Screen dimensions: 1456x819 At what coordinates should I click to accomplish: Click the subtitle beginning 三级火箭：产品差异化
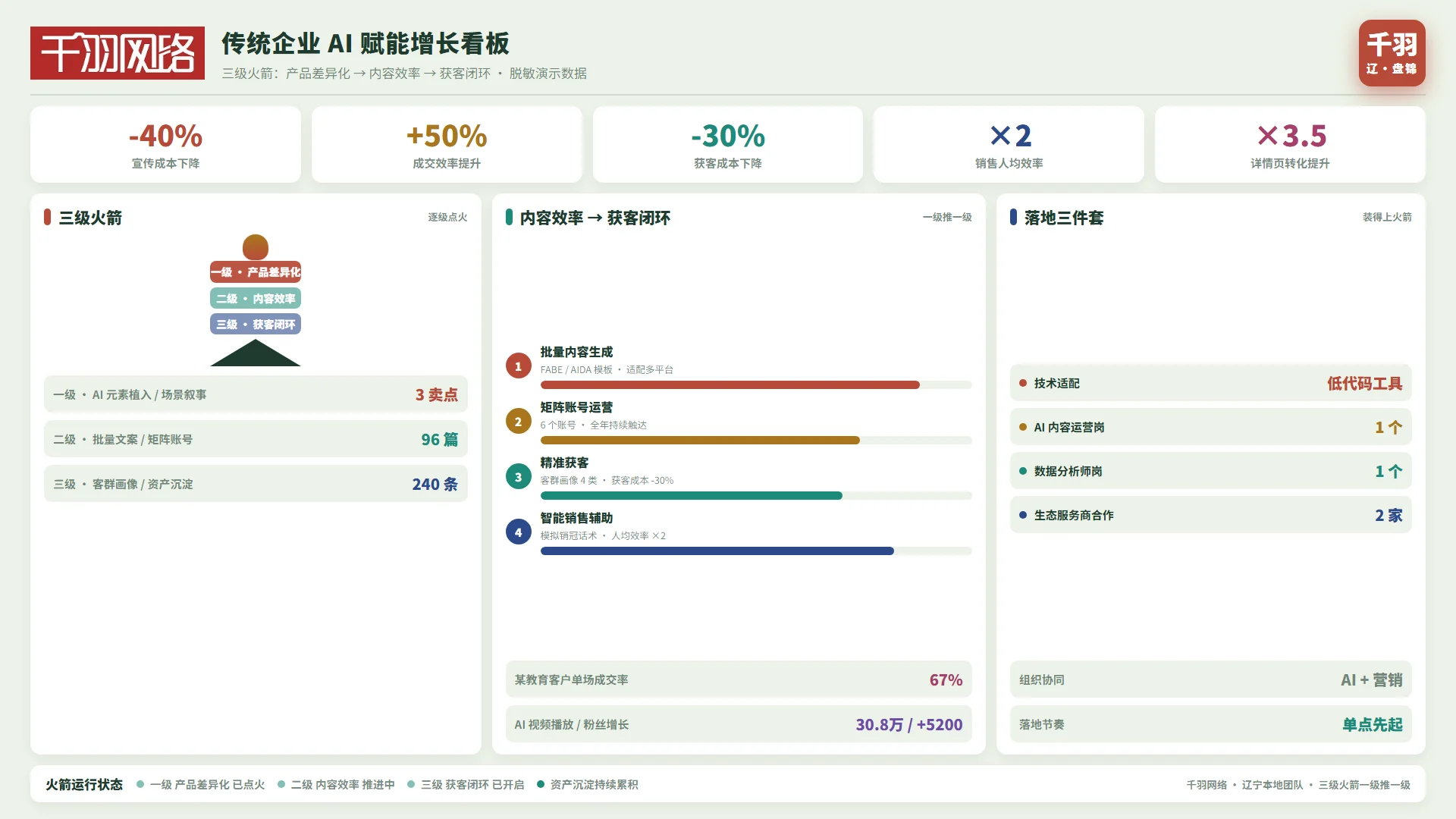(404, 74)
